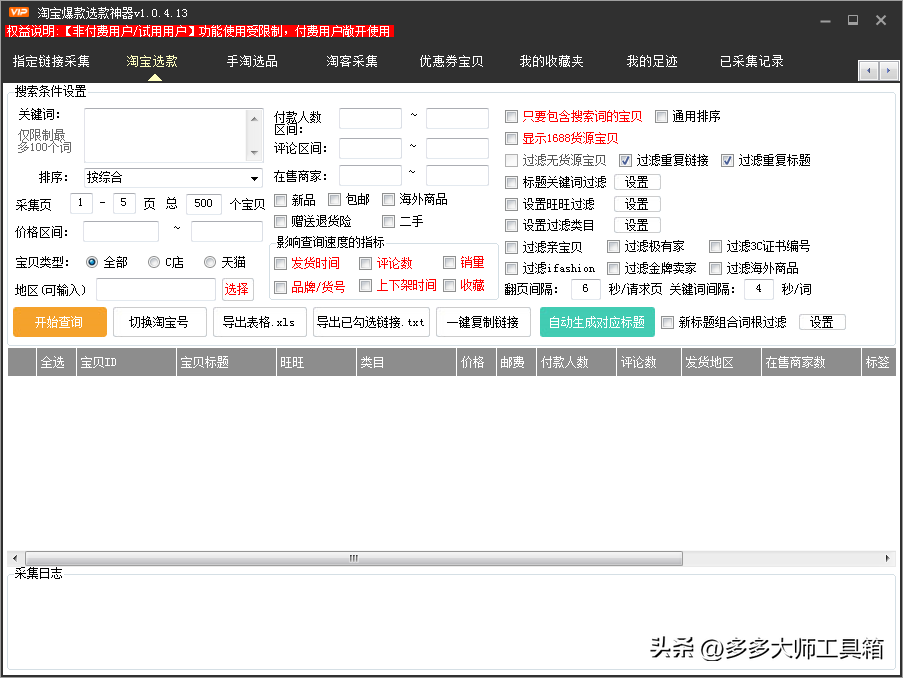Image resolution: width=903 pixels, height=678 pixels.
Task: Enable the 包邮 filter checkbox
Action: tap(334, 199)
